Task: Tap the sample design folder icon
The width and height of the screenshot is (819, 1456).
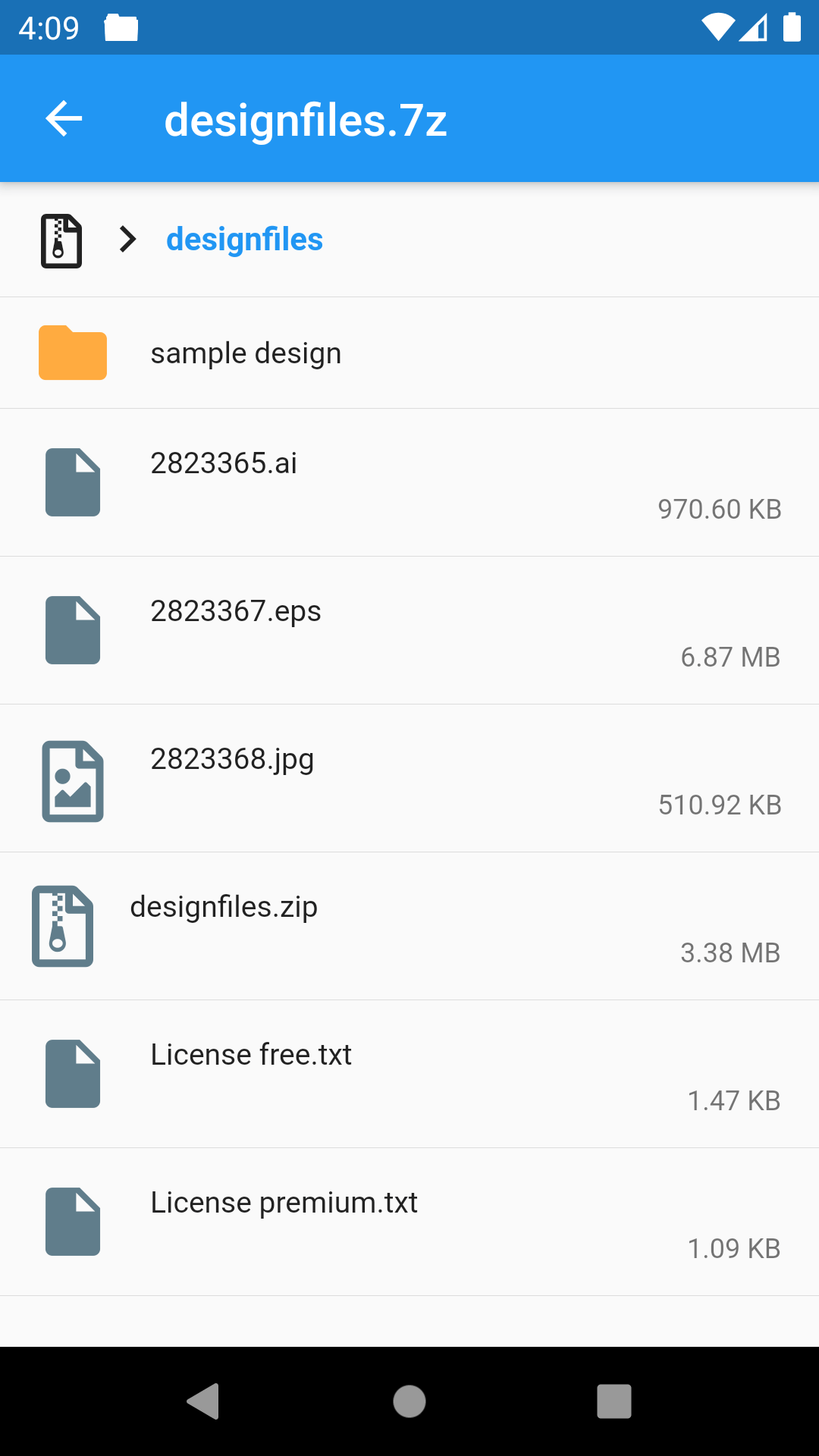Action: click(73, 353)
